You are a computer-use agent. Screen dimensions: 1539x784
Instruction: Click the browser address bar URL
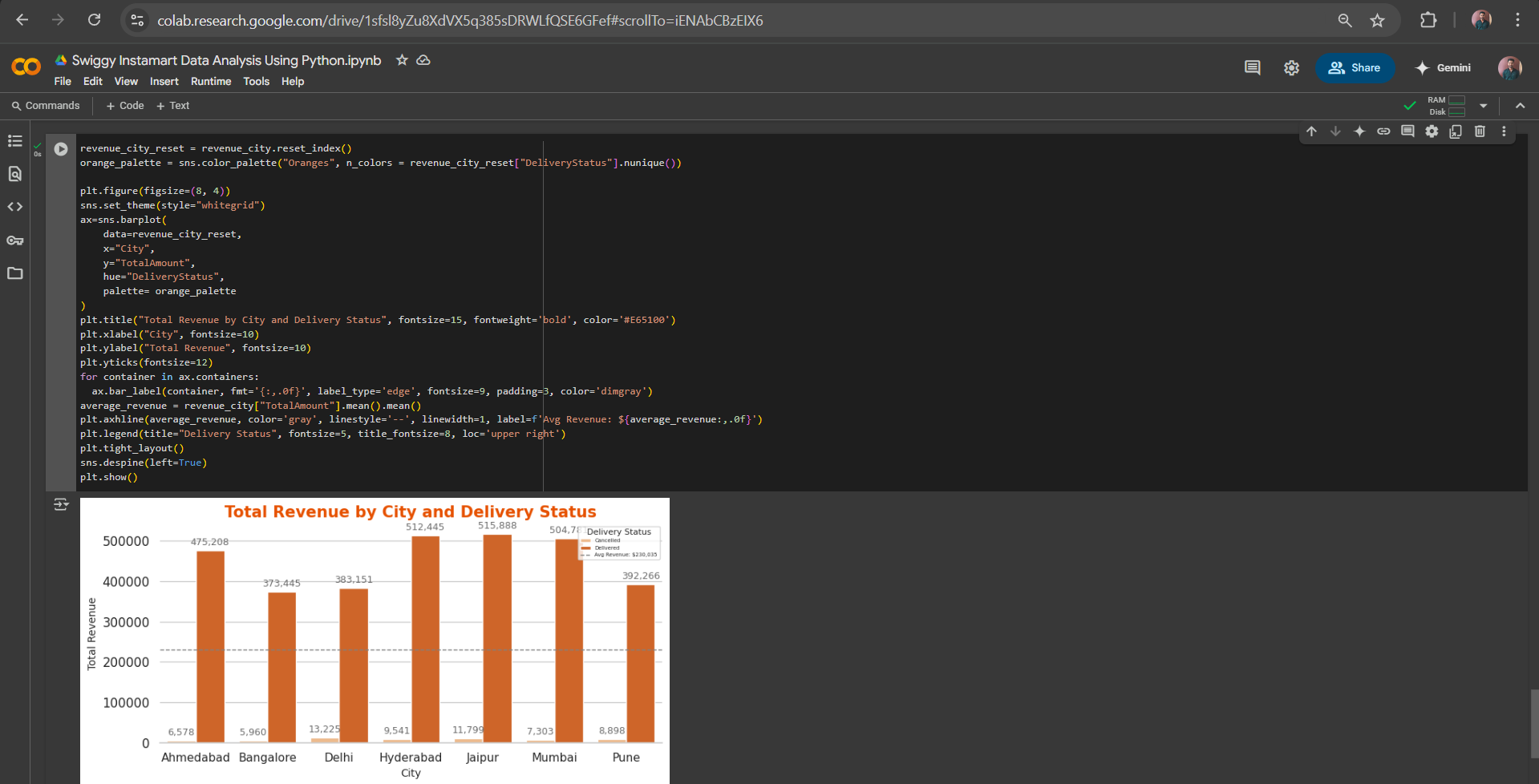tap(460, 21)
